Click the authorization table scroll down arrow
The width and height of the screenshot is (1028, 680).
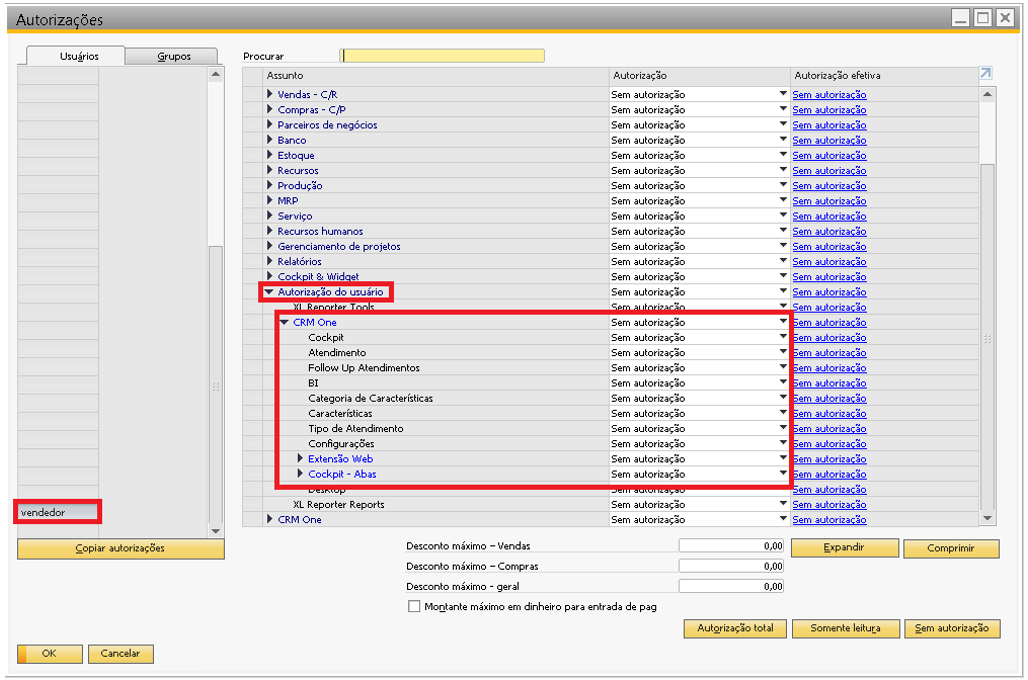tap(987, 518)
